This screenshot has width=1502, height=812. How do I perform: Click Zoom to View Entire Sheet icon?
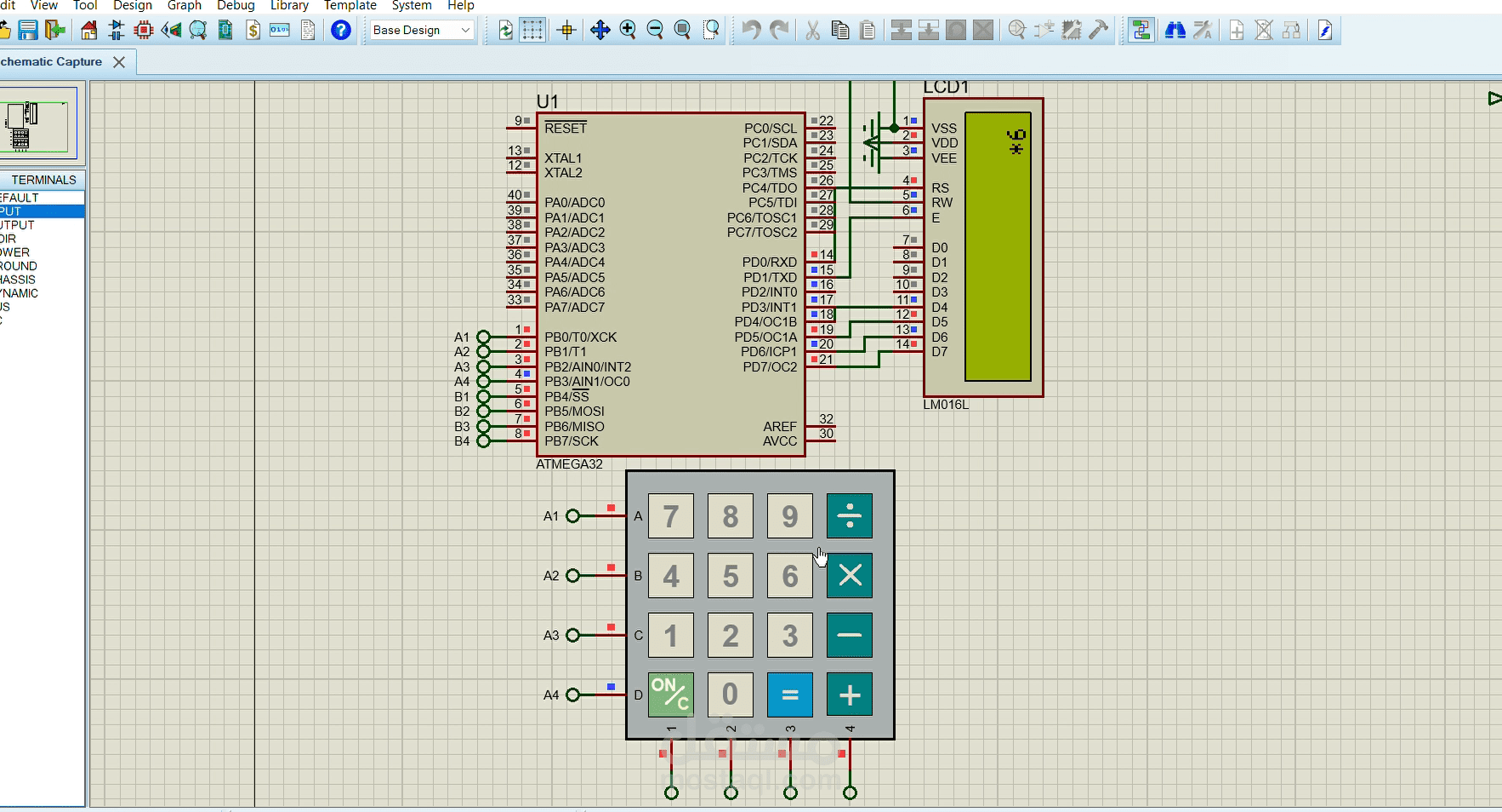pos(682,31)
